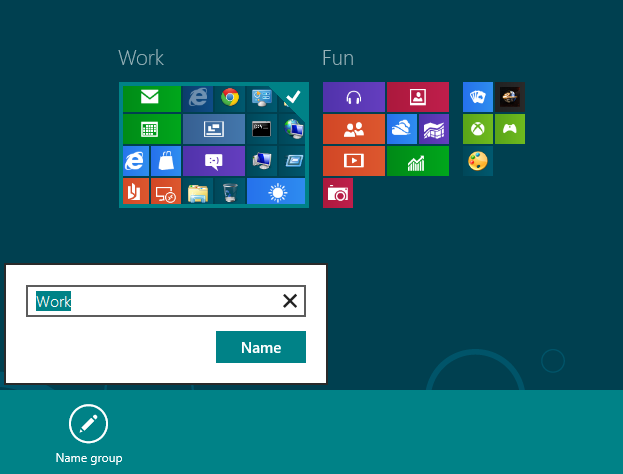This screenshot has width=623, height=474.
Task: Toggle the Work group selection checkmark
Action: [x=293, y=97]
